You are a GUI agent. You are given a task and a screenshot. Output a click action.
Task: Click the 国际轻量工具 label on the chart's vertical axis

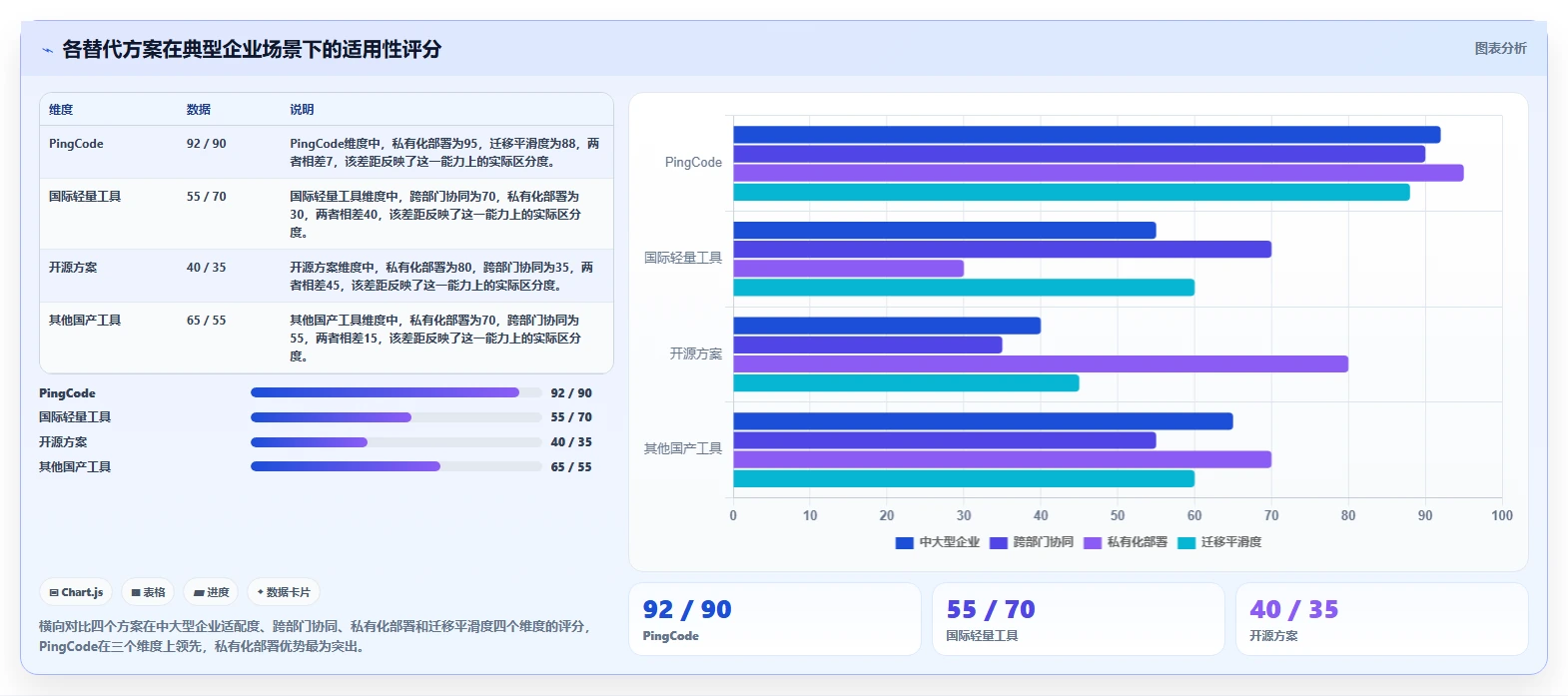pyautogui.click(x=683, y=258)
